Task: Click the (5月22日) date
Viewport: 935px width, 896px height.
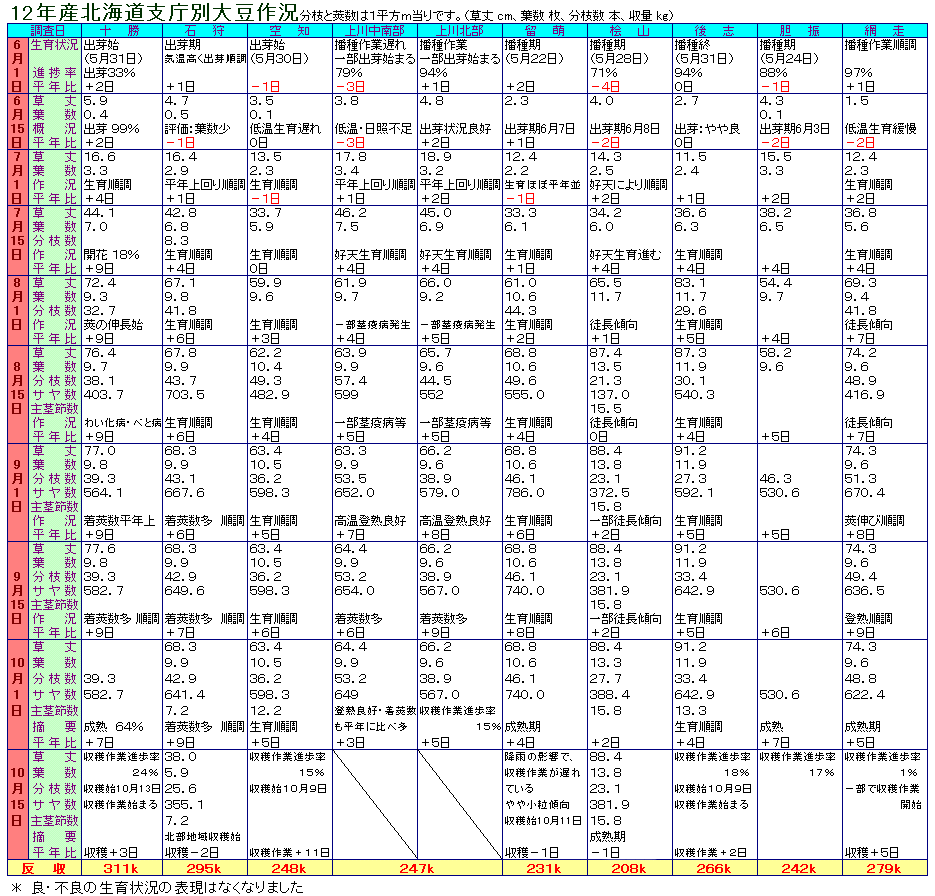Action: [x=534, y=58]
